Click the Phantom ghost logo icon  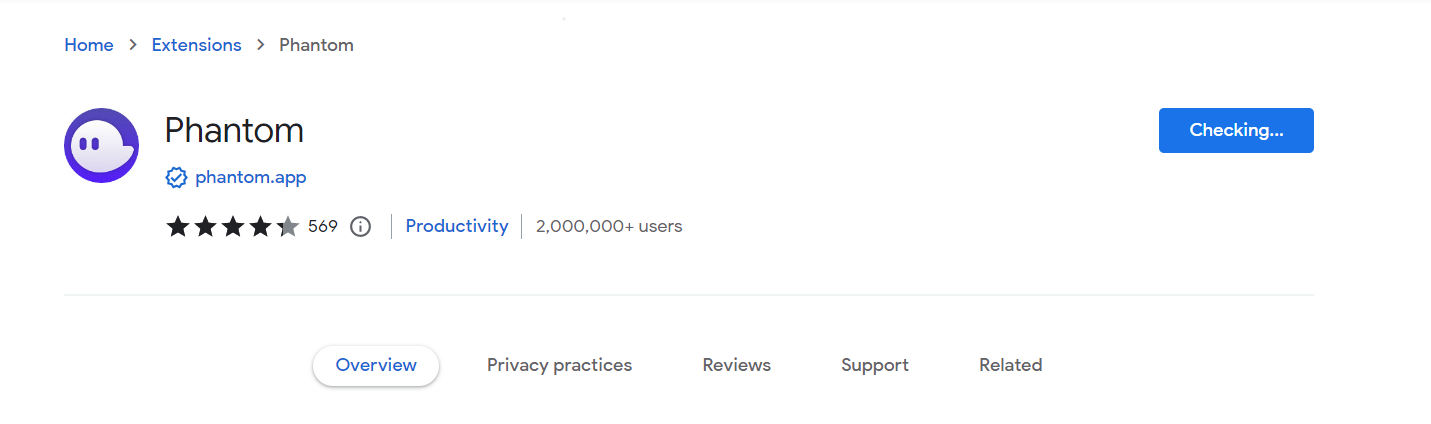(101, 145)
